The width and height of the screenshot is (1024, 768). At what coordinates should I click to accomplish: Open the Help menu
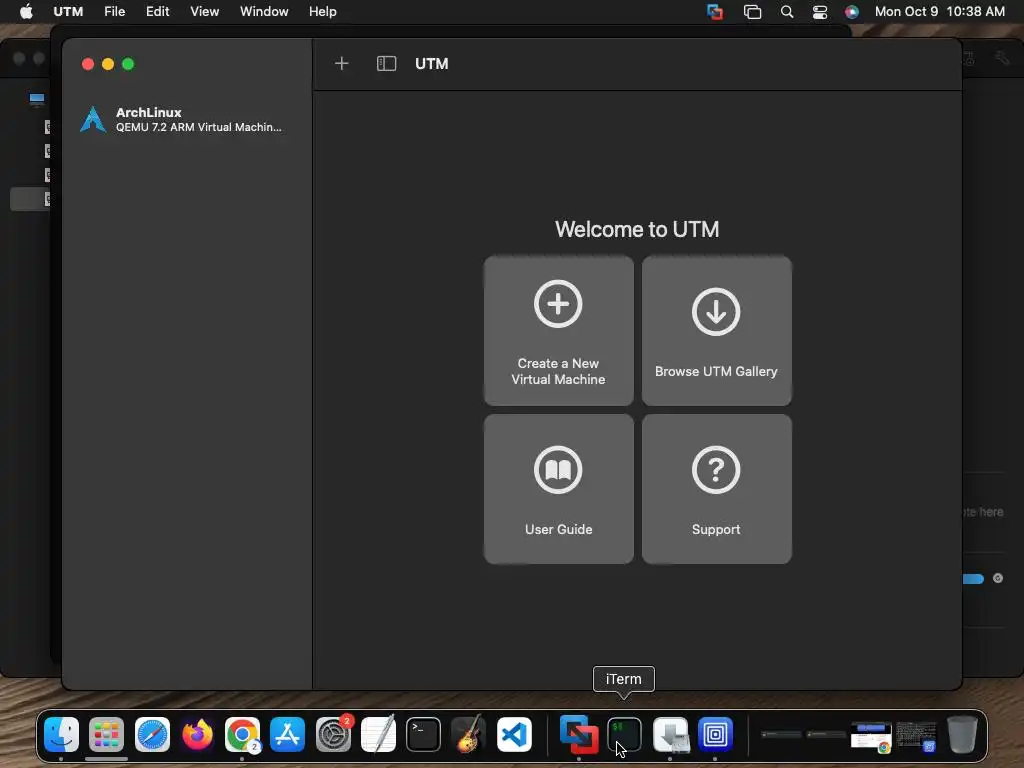tap(323, 12)
